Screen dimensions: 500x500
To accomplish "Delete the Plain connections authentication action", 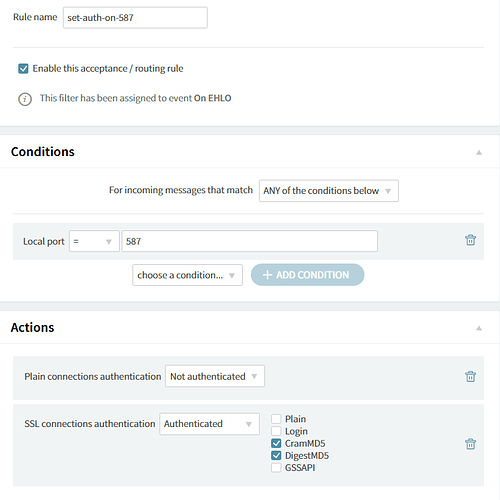I will 470,376.
